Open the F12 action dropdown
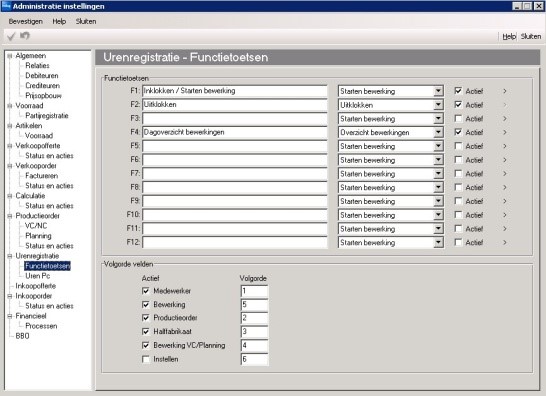The width and height of the screenshot is (546, 396). tap(438, 242)
